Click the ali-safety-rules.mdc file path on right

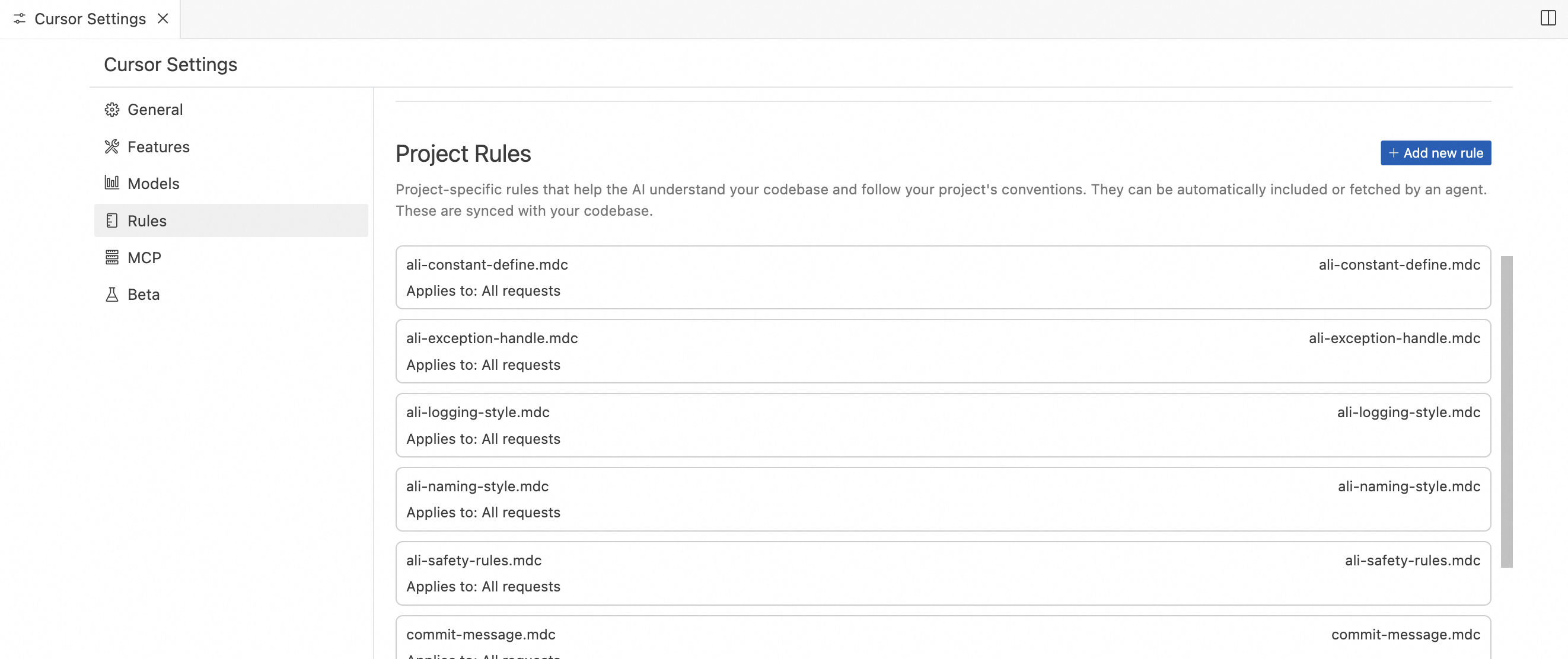pyautogui.click(x=1412, y=561)
